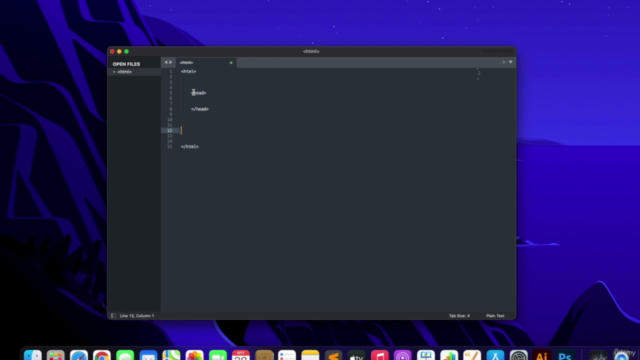Launch Adobe Illustrator from the Dock
640x360 pixels.
tap(542, 356)
